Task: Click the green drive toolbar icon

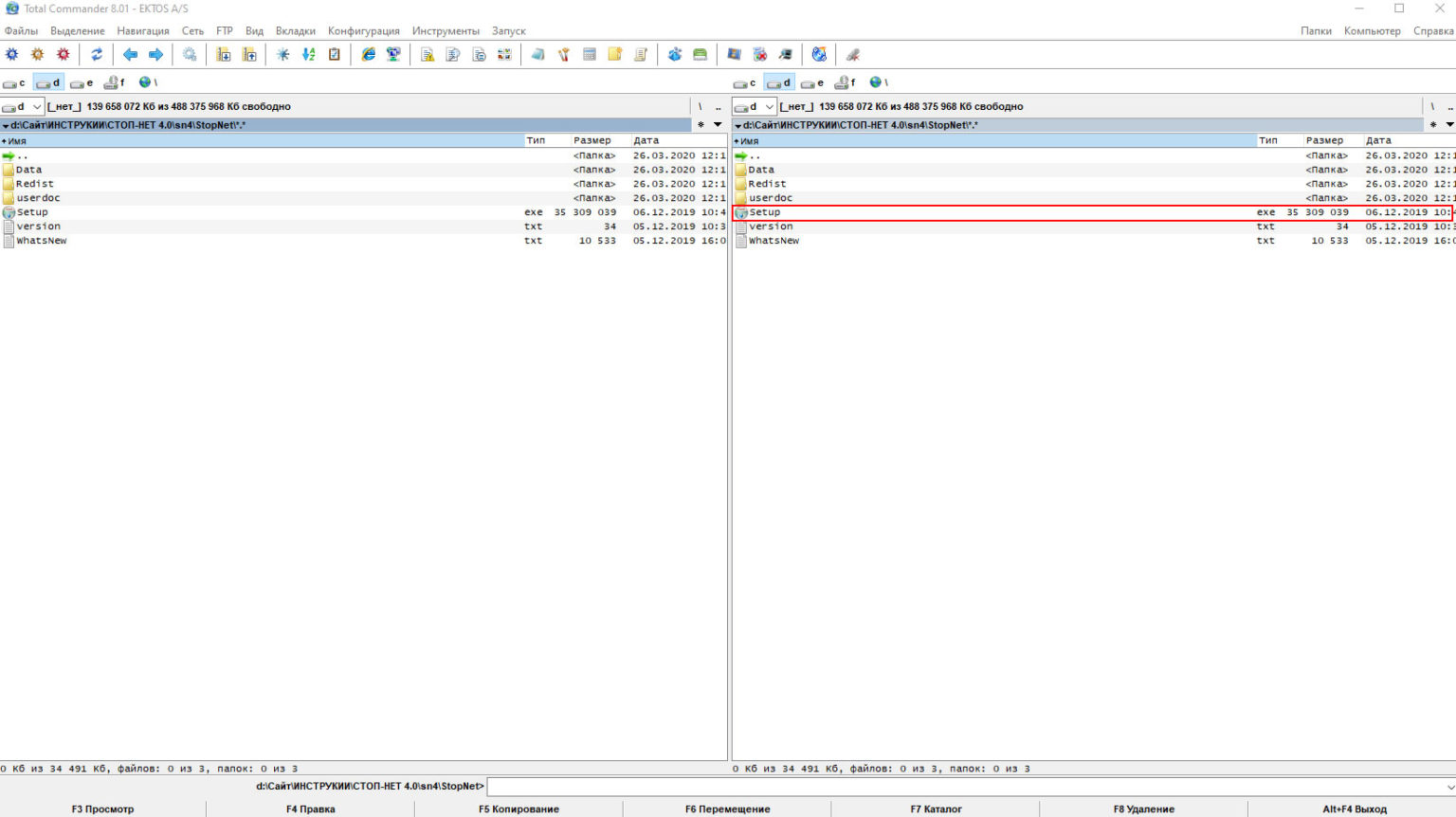Action: 701,55
